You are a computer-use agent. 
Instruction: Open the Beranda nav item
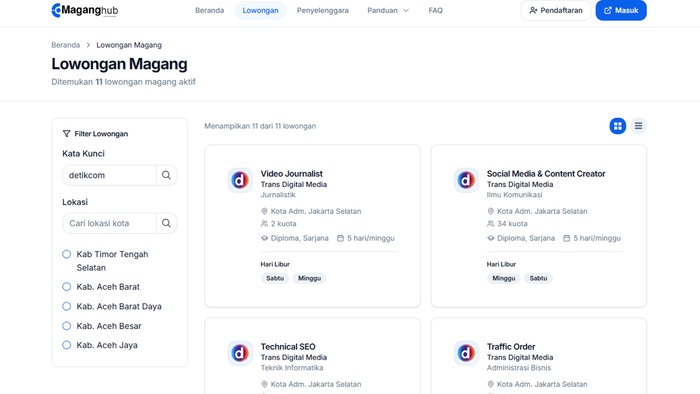tap(209, 10)
